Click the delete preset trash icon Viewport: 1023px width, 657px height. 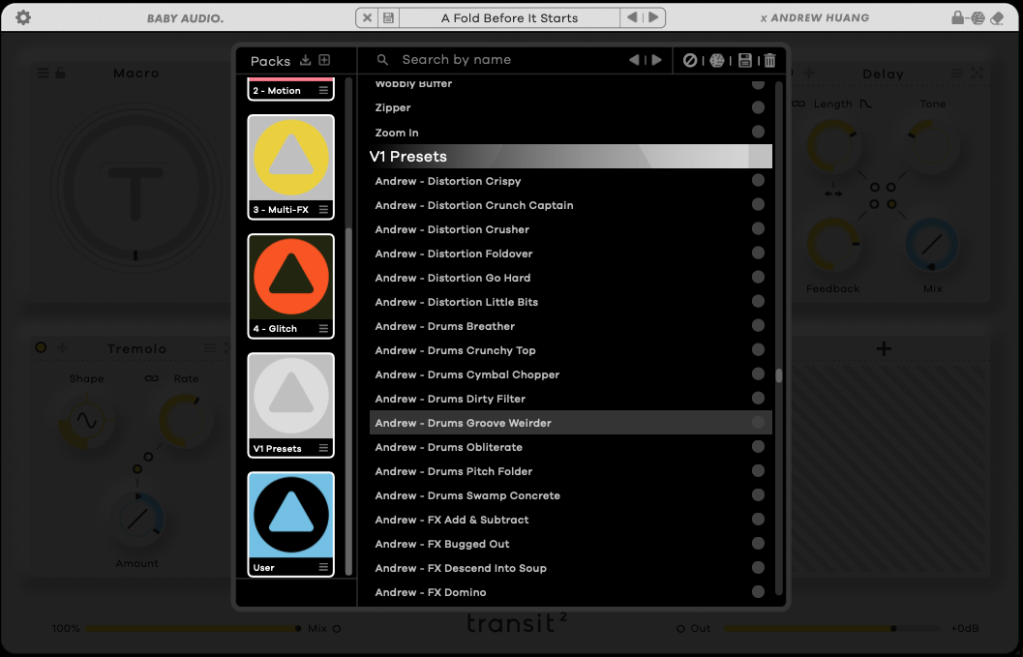769,60
